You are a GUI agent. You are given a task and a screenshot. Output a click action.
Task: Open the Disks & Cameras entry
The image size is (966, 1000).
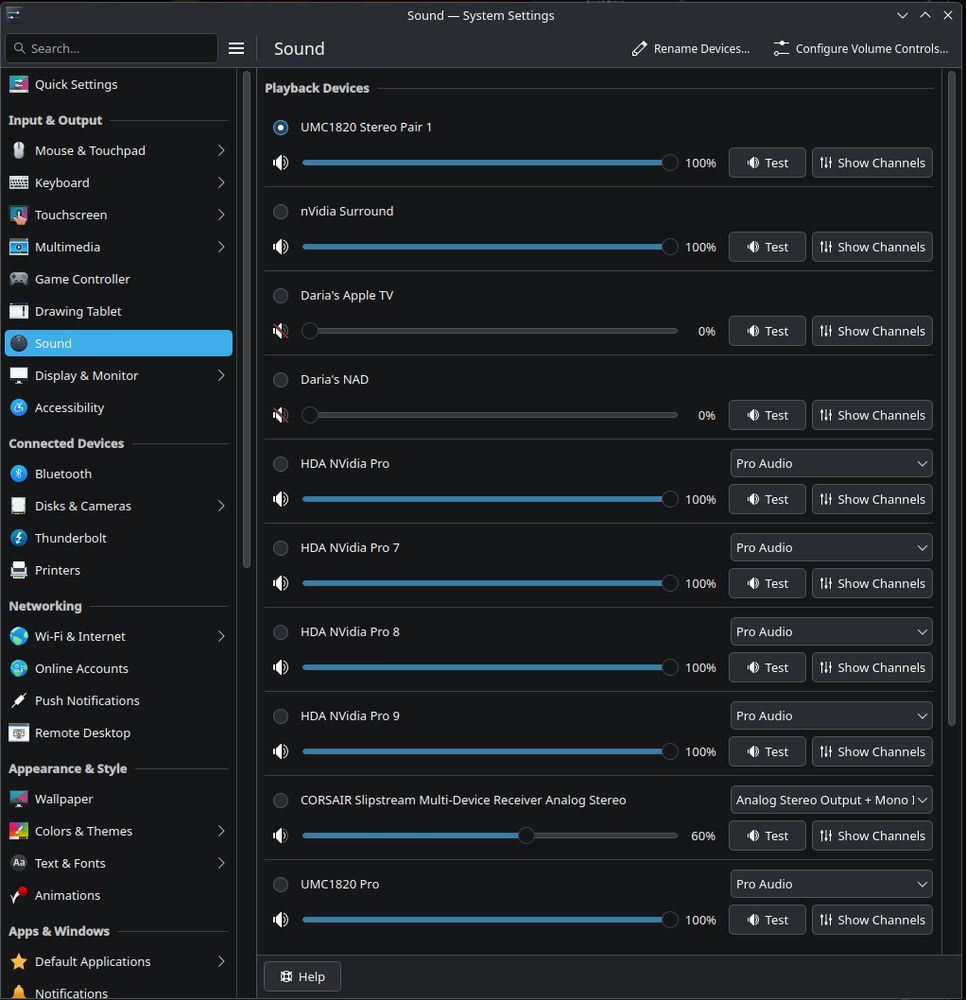119,506
